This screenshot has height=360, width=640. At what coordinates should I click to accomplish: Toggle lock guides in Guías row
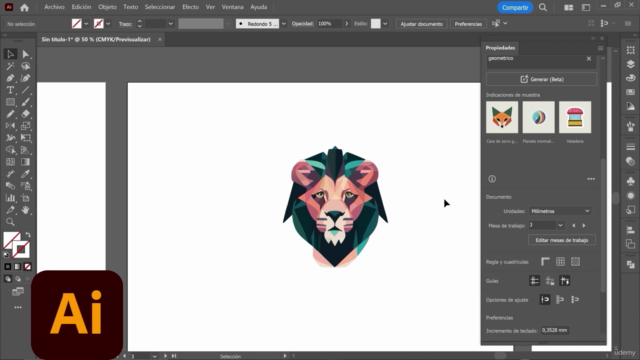(x=550, y=281)
